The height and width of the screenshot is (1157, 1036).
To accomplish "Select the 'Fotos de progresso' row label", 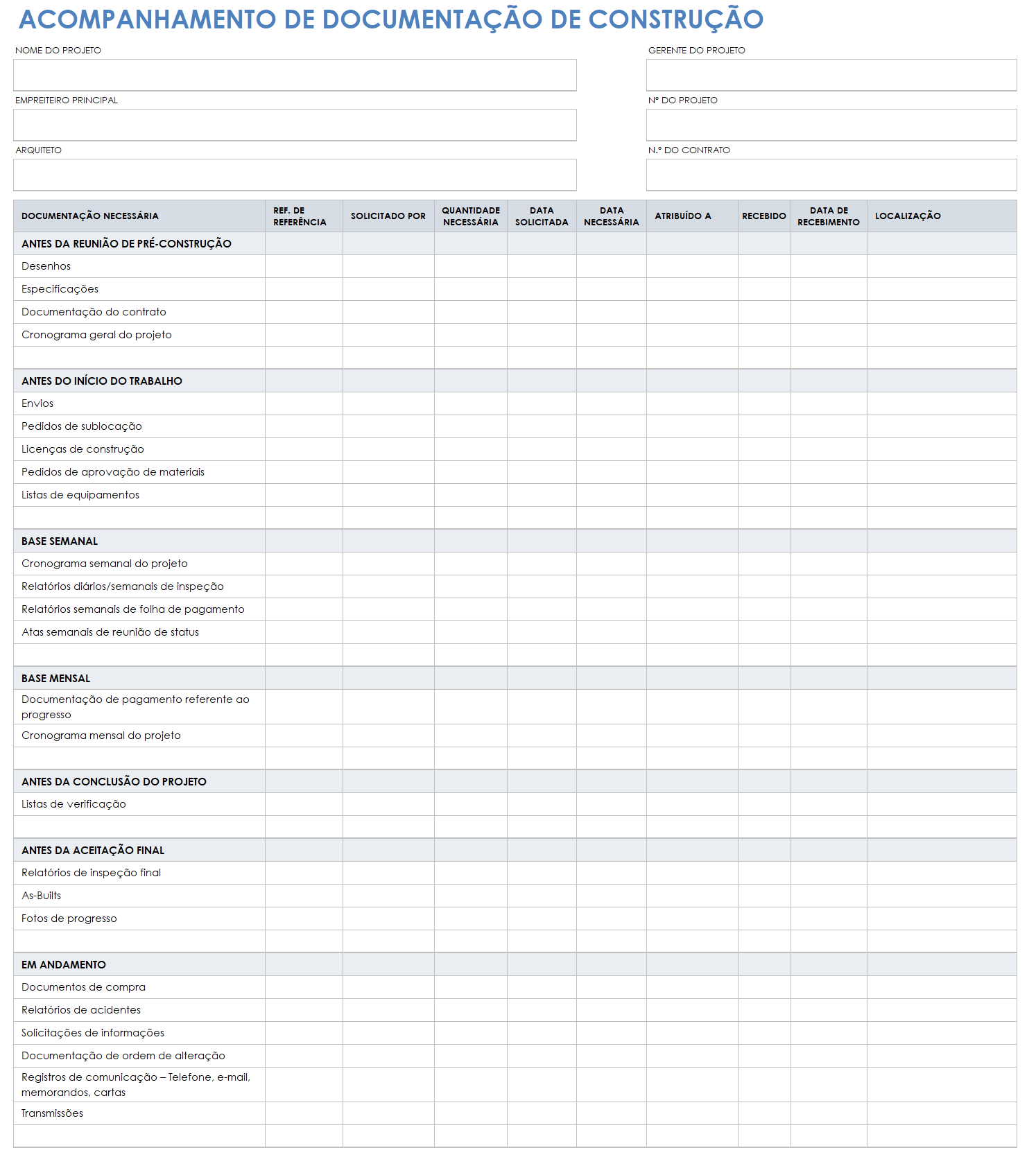I will pos(69,919).
